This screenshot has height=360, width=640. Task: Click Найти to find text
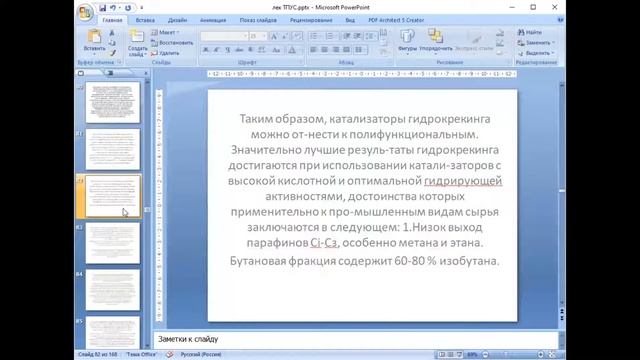530,32
